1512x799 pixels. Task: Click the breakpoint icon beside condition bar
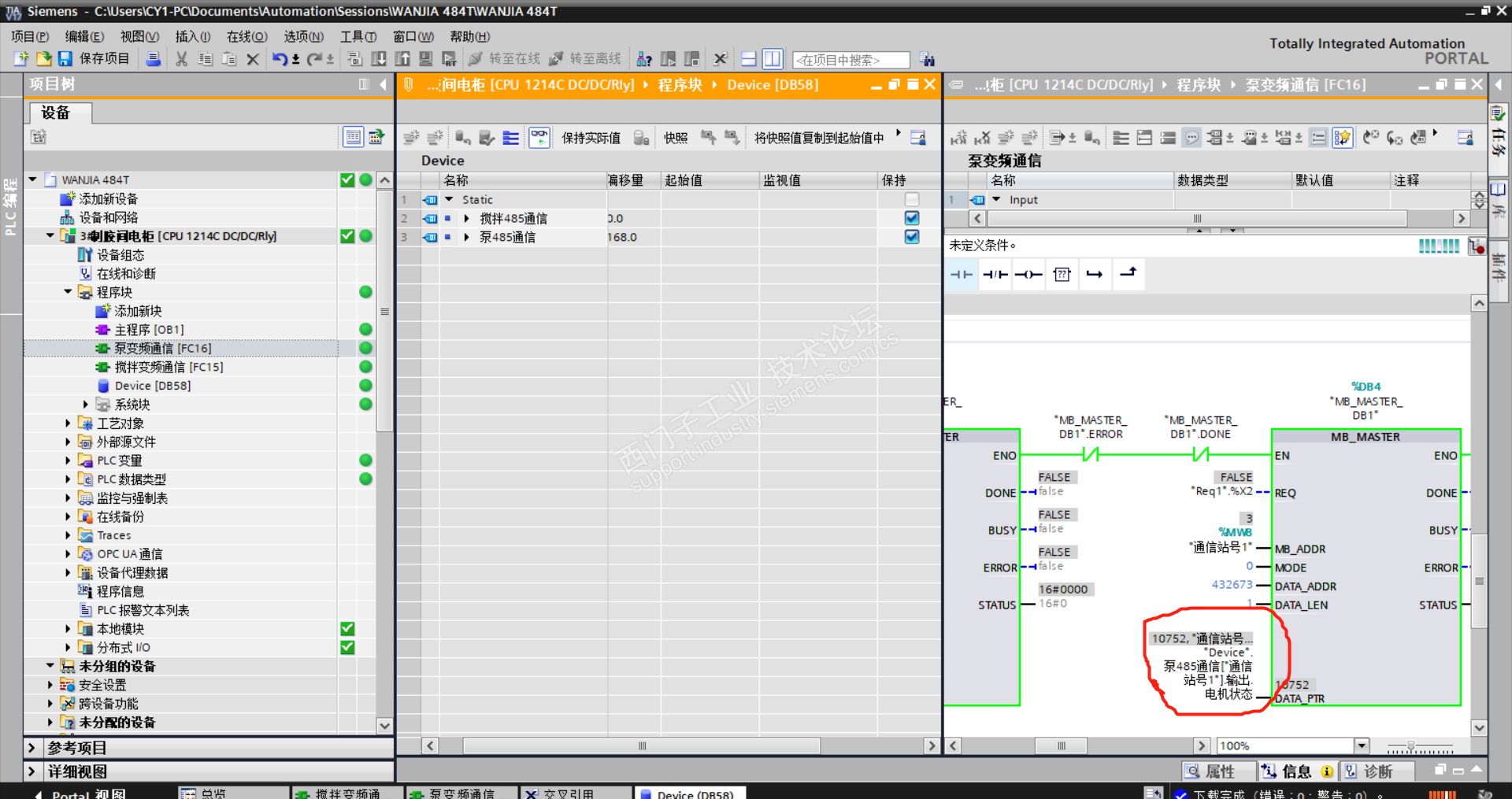click(1477, 246)
